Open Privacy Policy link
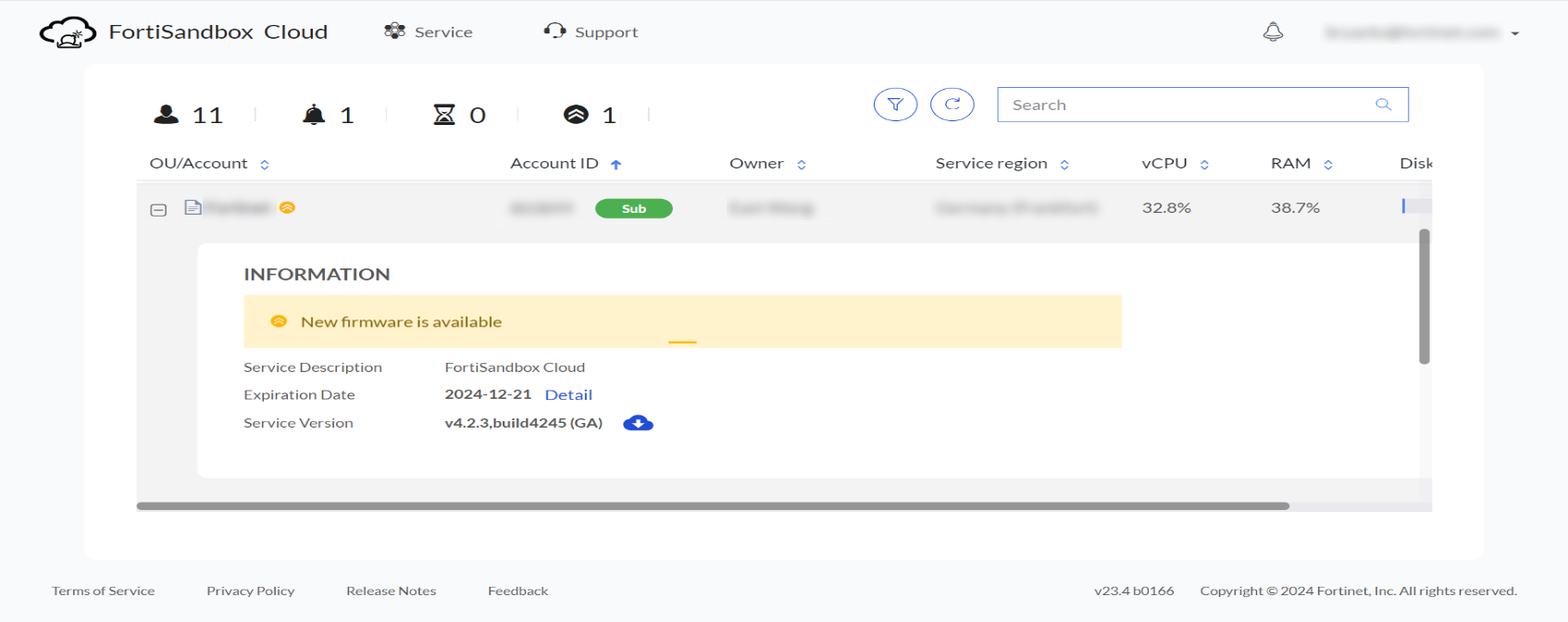1568x622 pixels. click(x=251, y=591)
